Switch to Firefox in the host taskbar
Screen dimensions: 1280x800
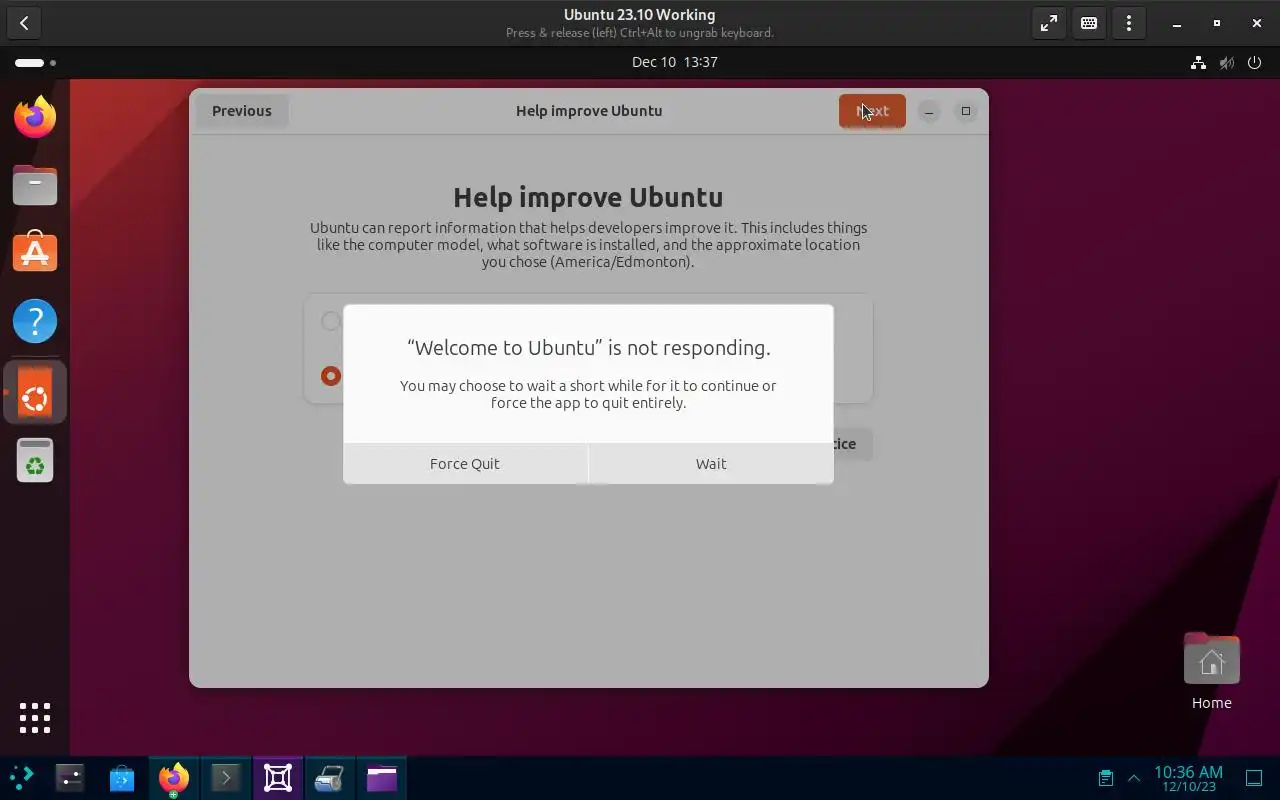tap(174, 778)
